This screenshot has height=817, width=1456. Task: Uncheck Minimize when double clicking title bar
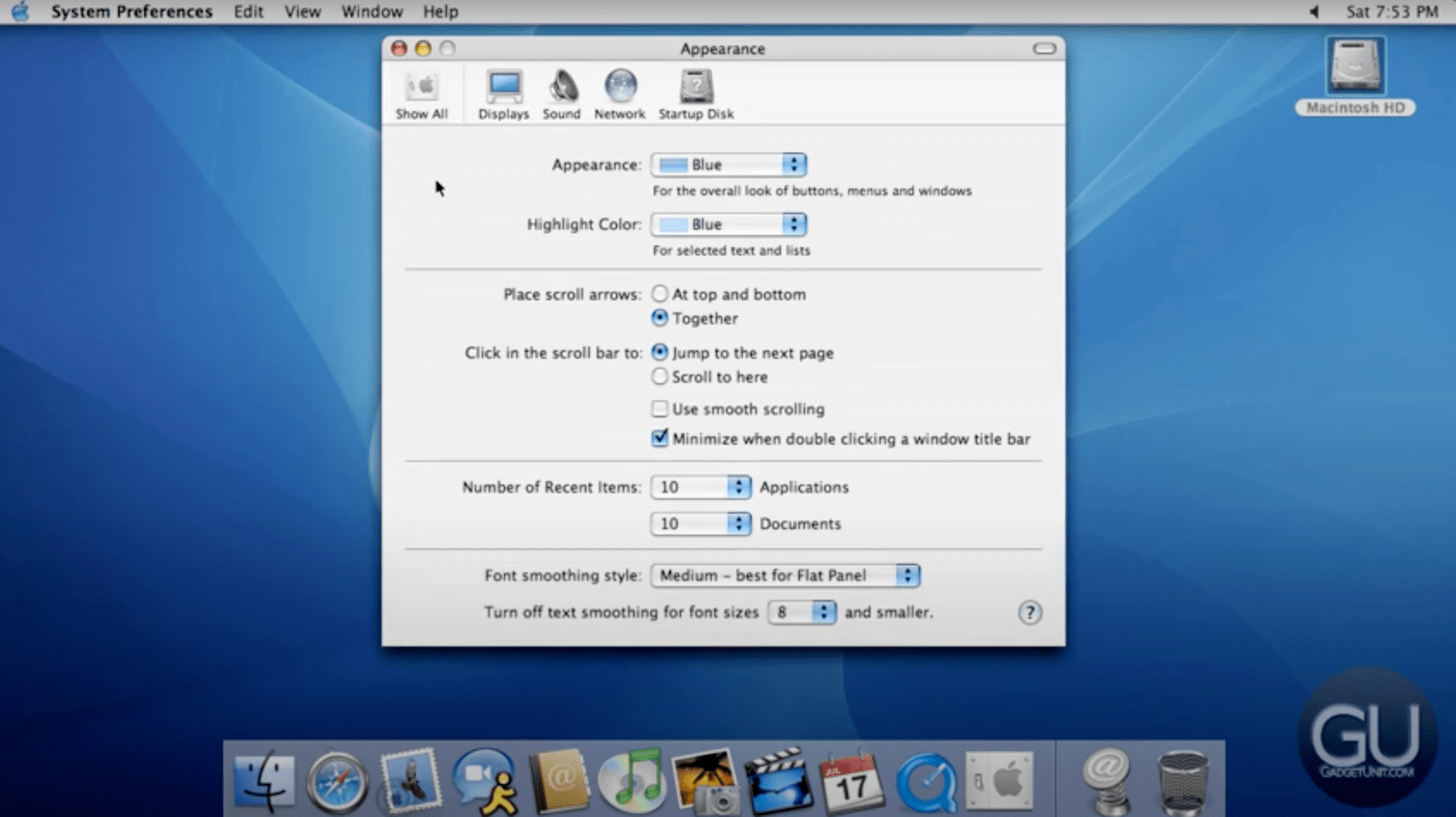click(x=659, y=438)
